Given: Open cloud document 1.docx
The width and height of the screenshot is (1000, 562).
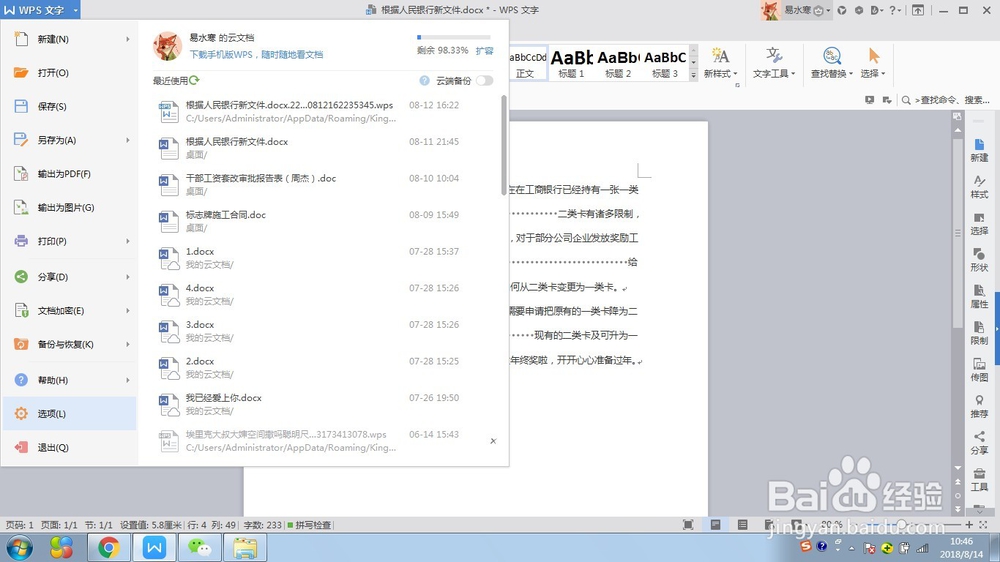Looking at the screenshot, I should point(325,258).
